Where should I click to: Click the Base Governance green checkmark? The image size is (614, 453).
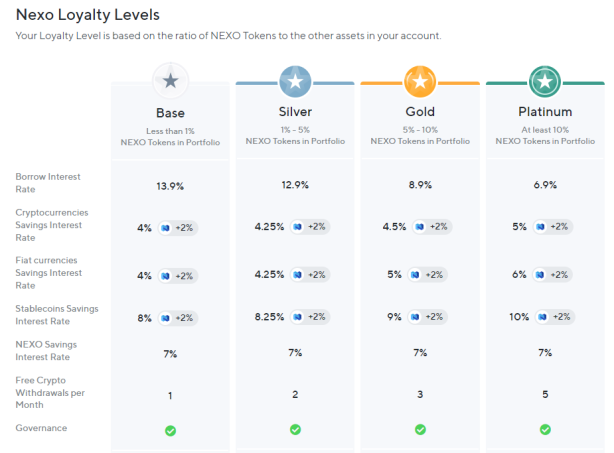(x=170, y=431)
